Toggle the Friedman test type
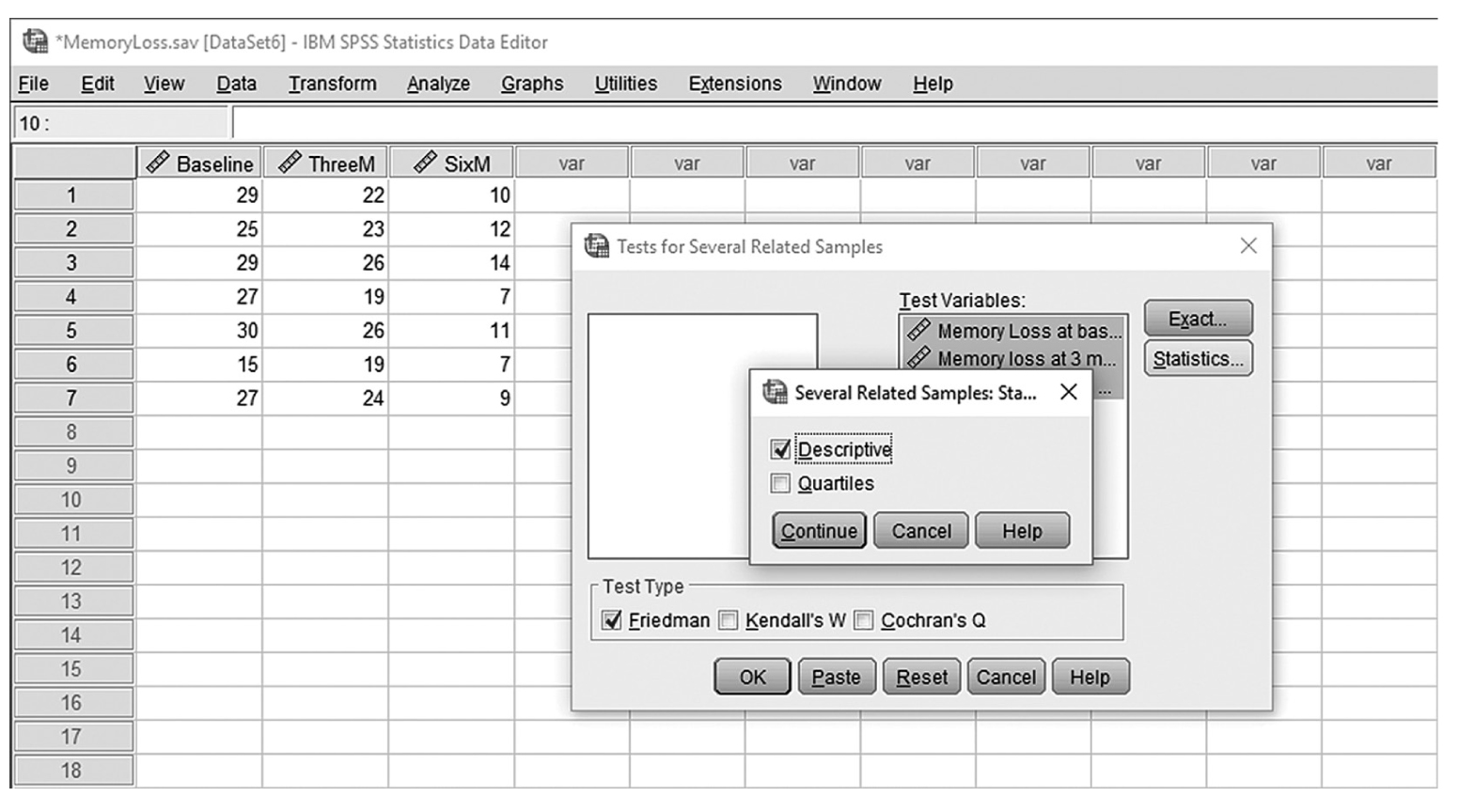This screenshot has width=1459, height=812. (612, 620)
